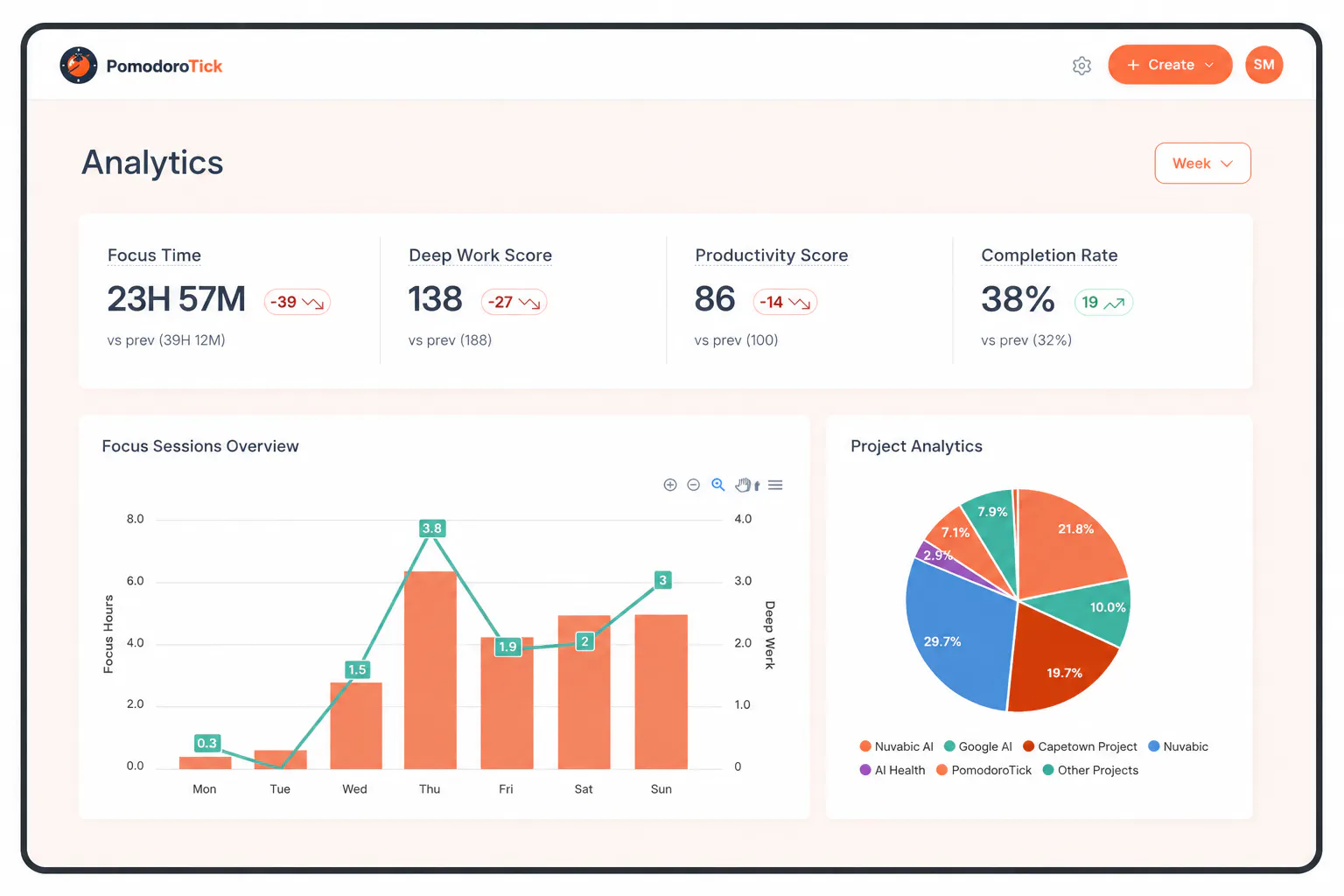Click the Productivity Score metric label
The width and height of the screenshot is (1344, 896).
[771, 255]
